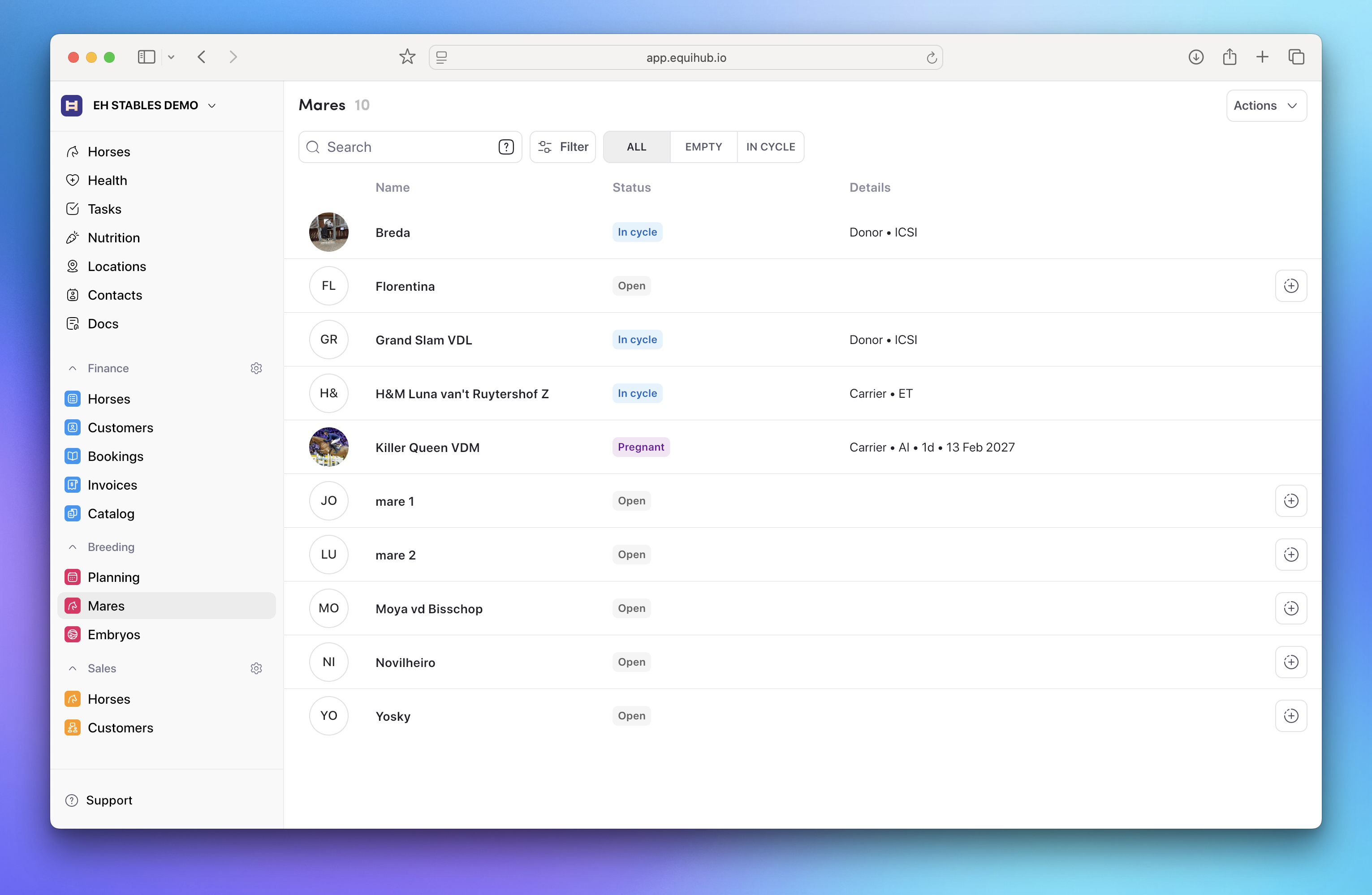Viewport: 1372px width, 895px height.
Task: Click the add cycle icon for Florentina
Action: [1290, 286]
